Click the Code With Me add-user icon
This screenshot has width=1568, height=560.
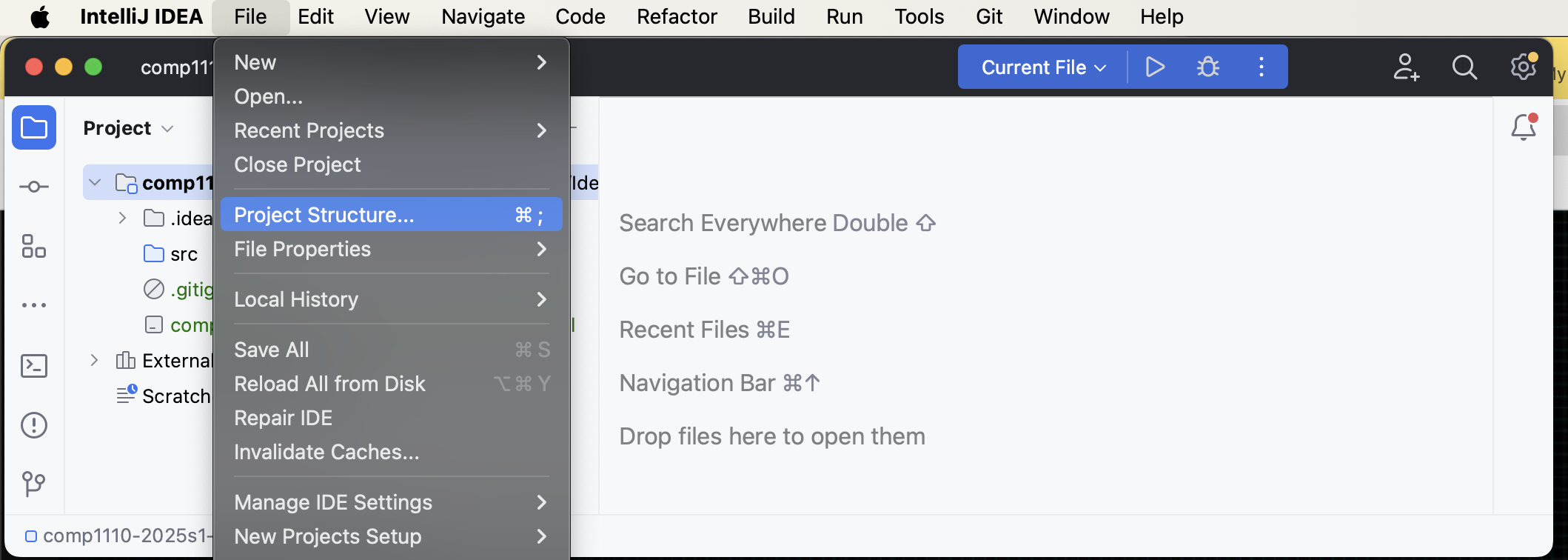tap(1405, 67)
